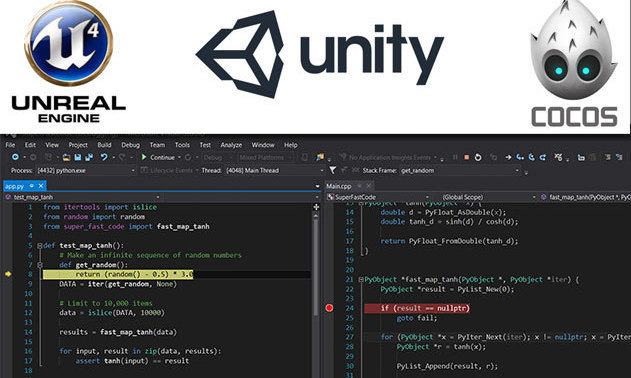Open the fast_map_tanh member dropdown
Viewport: 631px width, 378px height.
585,197
